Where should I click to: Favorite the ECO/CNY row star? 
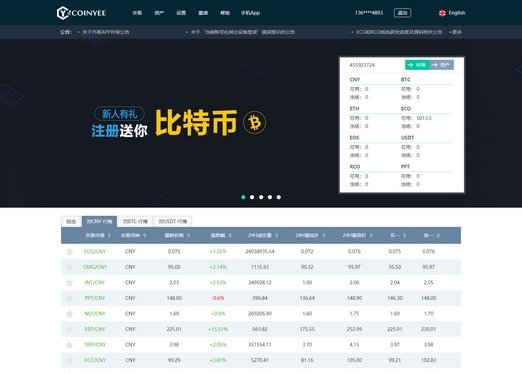click(69, 252)
